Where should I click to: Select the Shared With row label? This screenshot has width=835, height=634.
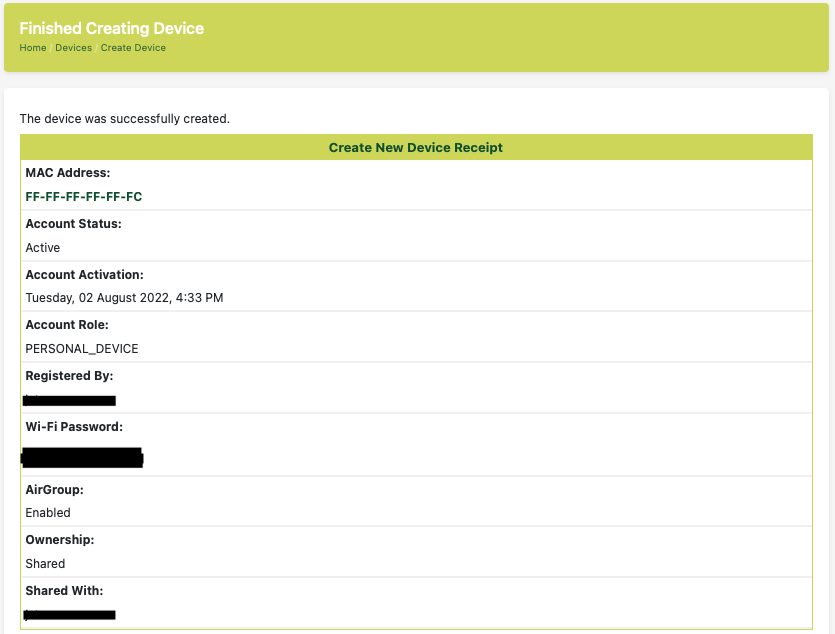point(68,590)
